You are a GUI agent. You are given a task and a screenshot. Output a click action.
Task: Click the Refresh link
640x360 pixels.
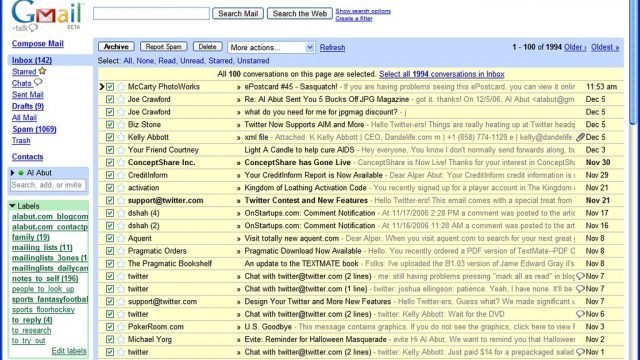tap(332, 48)
